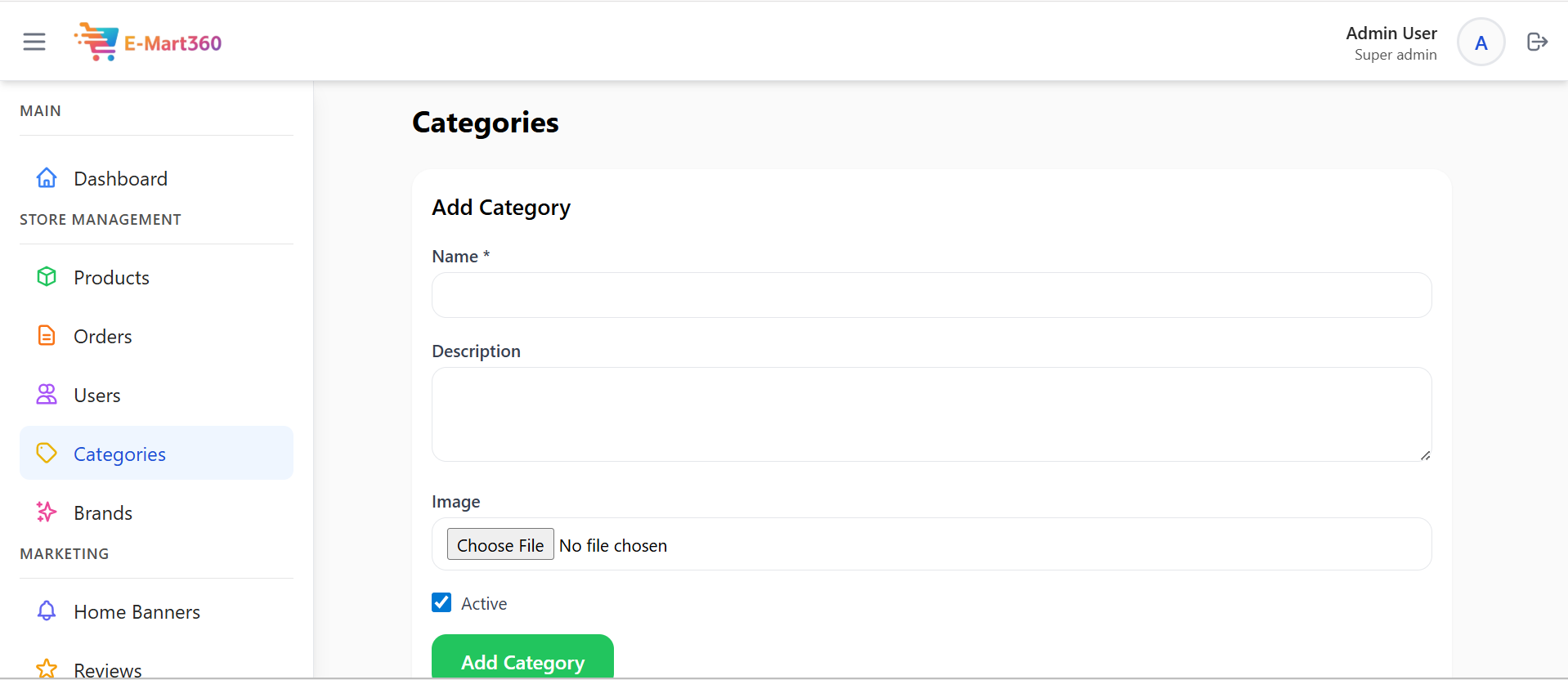Click the E-Mart360 logo
This screenshot has width=1568, height=680.
147,42
